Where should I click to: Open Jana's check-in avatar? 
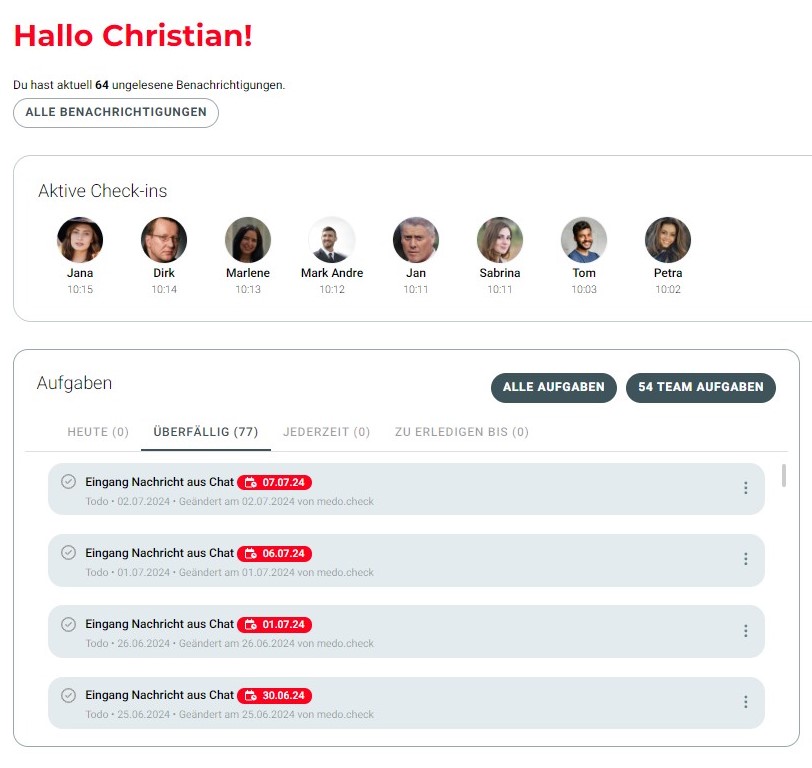(x=80, y=240)
